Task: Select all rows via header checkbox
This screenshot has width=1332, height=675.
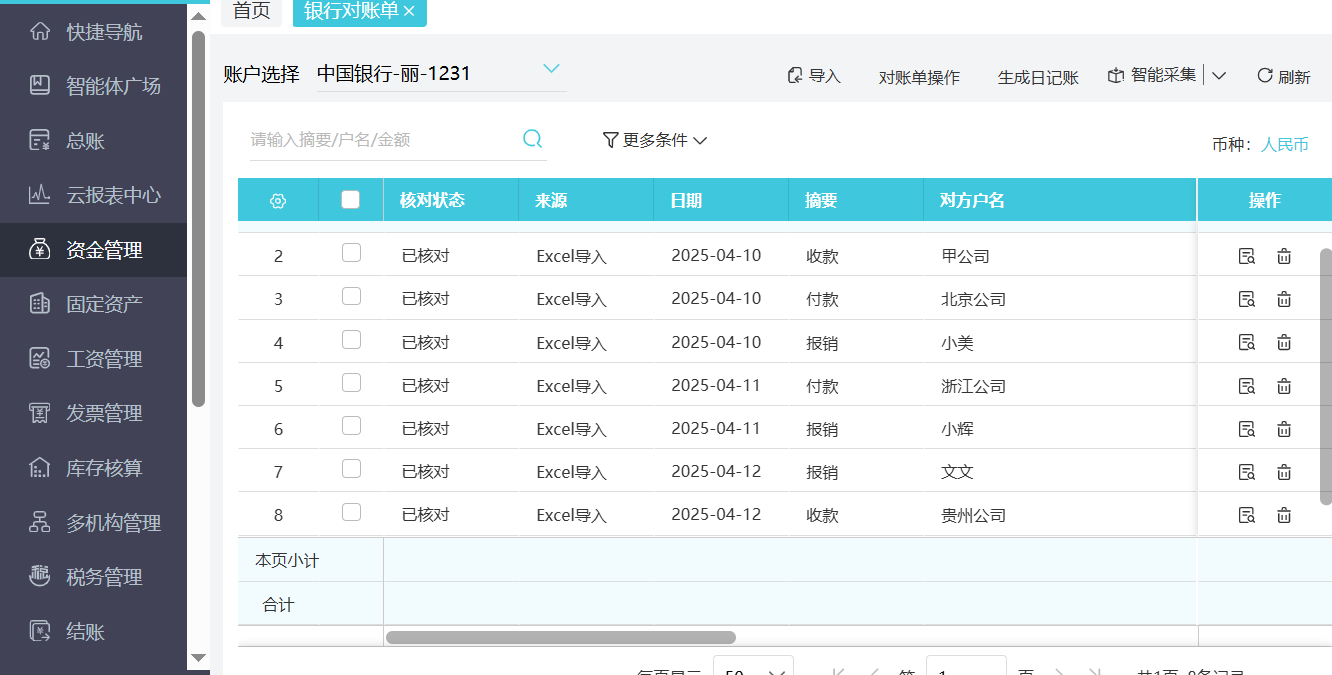Action: click(x=351, y=198)
